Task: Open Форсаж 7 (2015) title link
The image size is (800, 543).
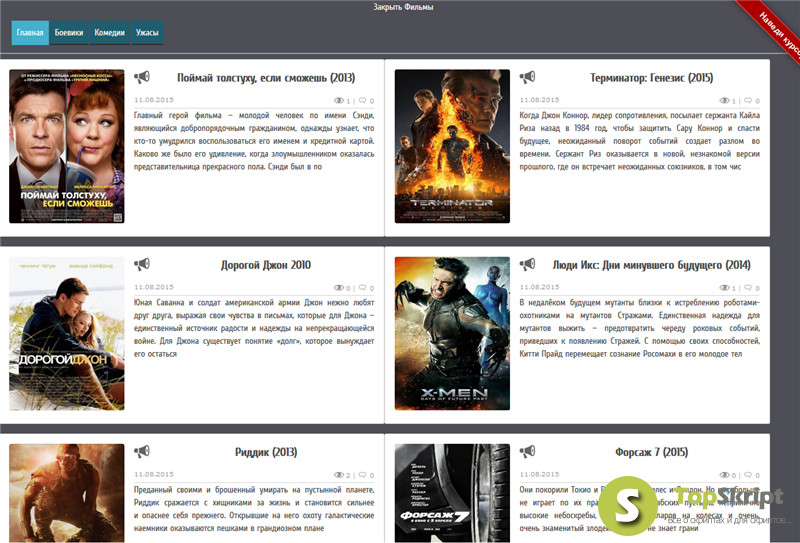Action: [652, 452]
